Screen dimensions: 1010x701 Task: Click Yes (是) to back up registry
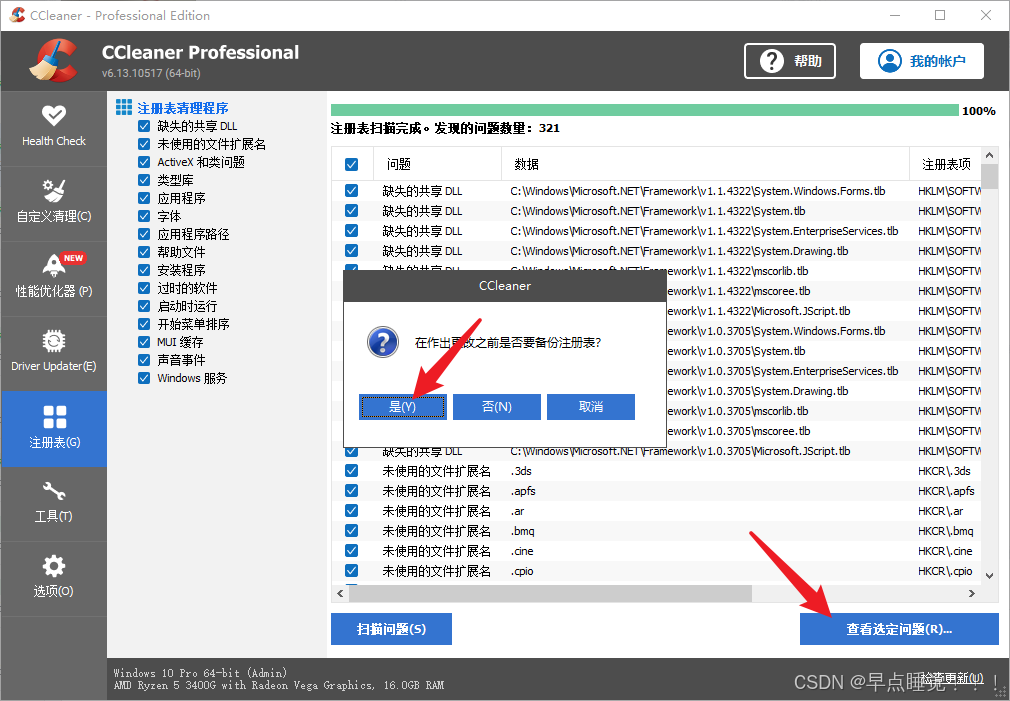(x=403, y=407)
